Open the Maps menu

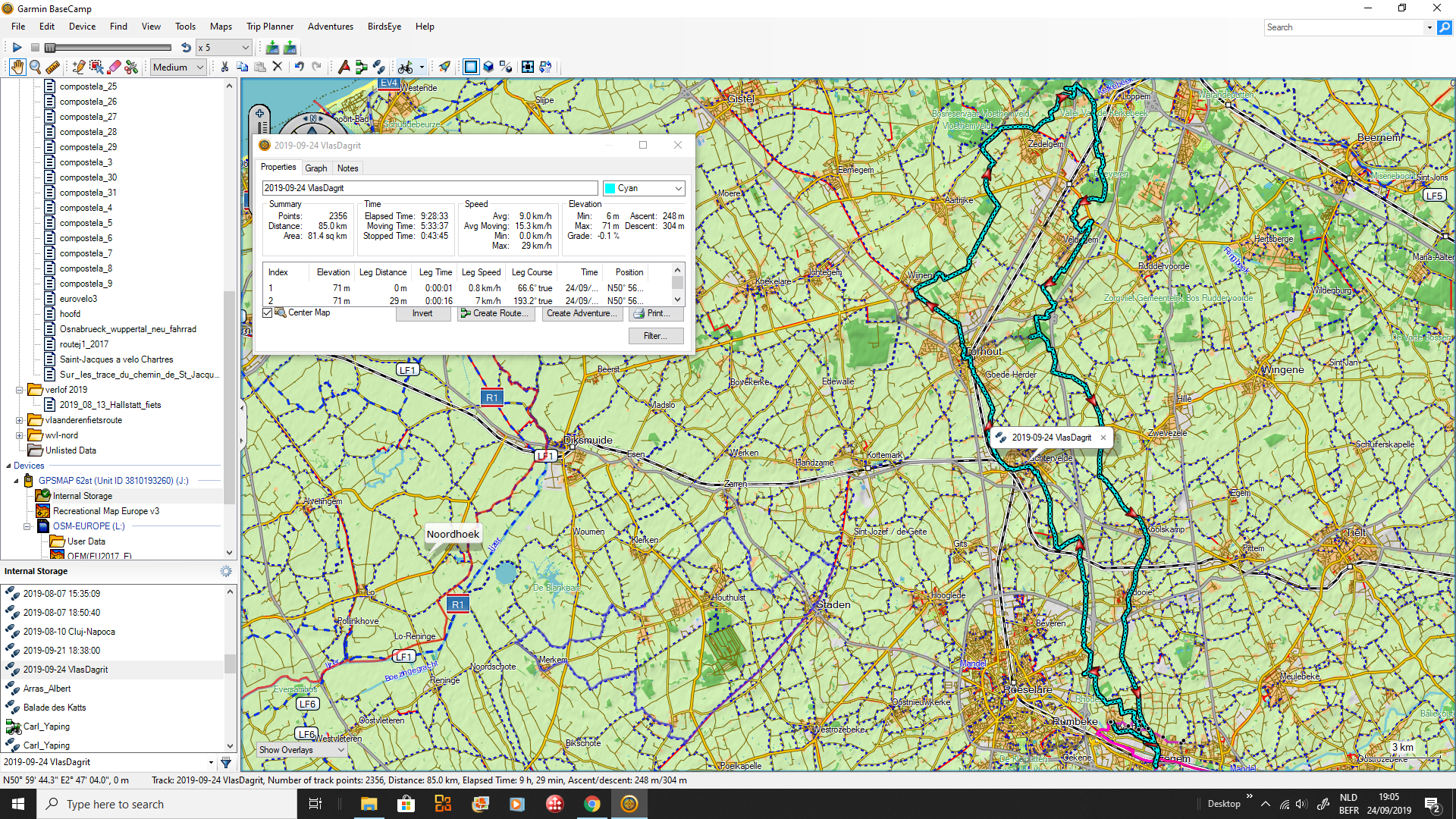point(221,27)
